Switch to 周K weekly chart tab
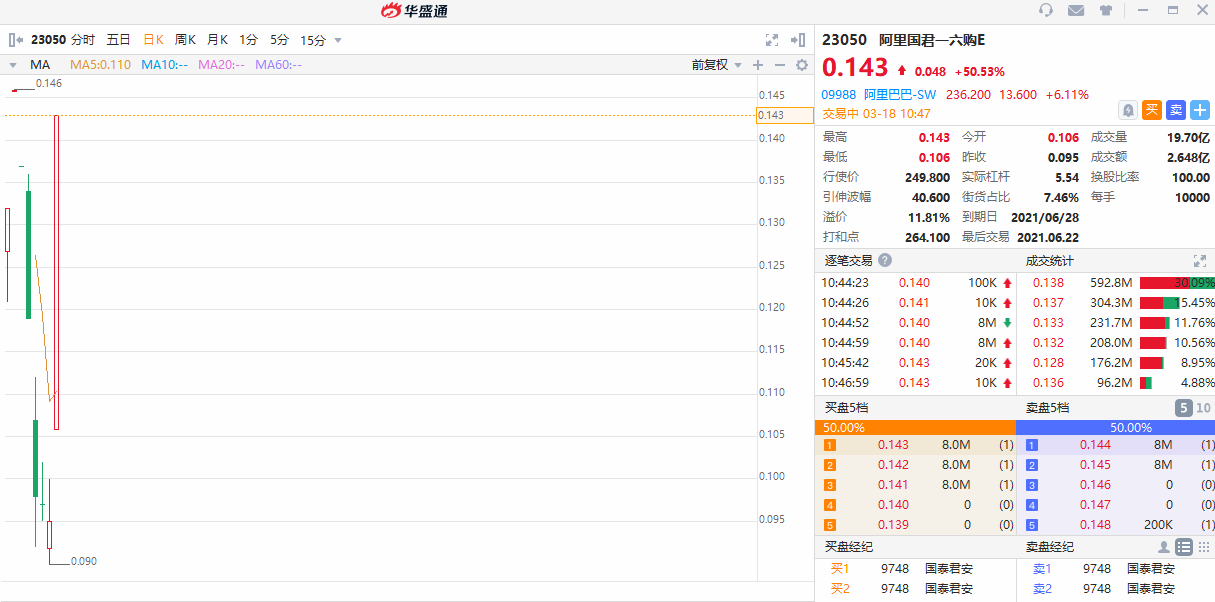The image size is (1215, 602). 185,40
